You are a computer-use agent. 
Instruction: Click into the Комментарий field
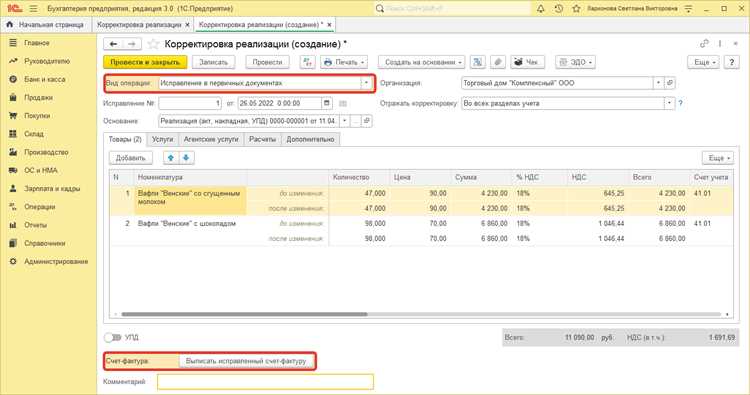coord(265,382)
